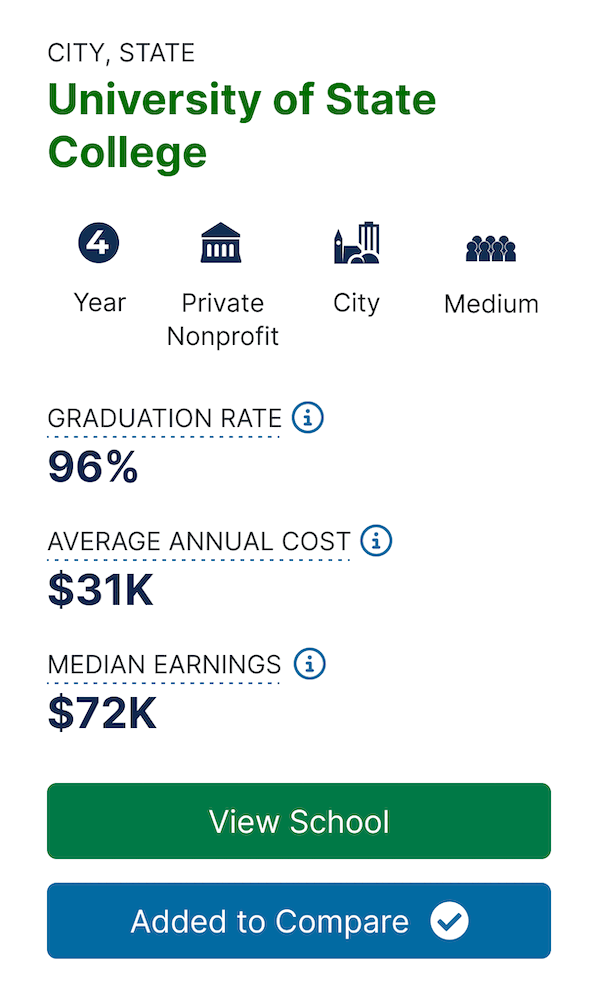The image size is (600, 995).
Task: Click the GRADUATION RATE dotted-underline label
Action: (164, 419)
